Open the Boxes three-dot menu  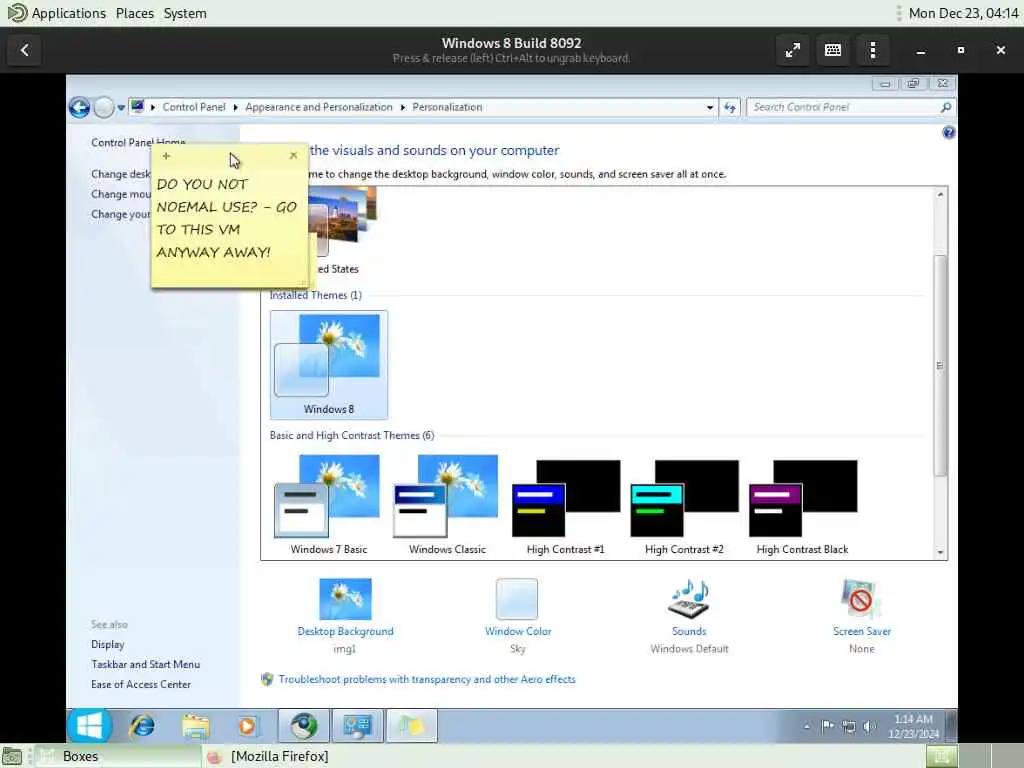click(872, 50)
